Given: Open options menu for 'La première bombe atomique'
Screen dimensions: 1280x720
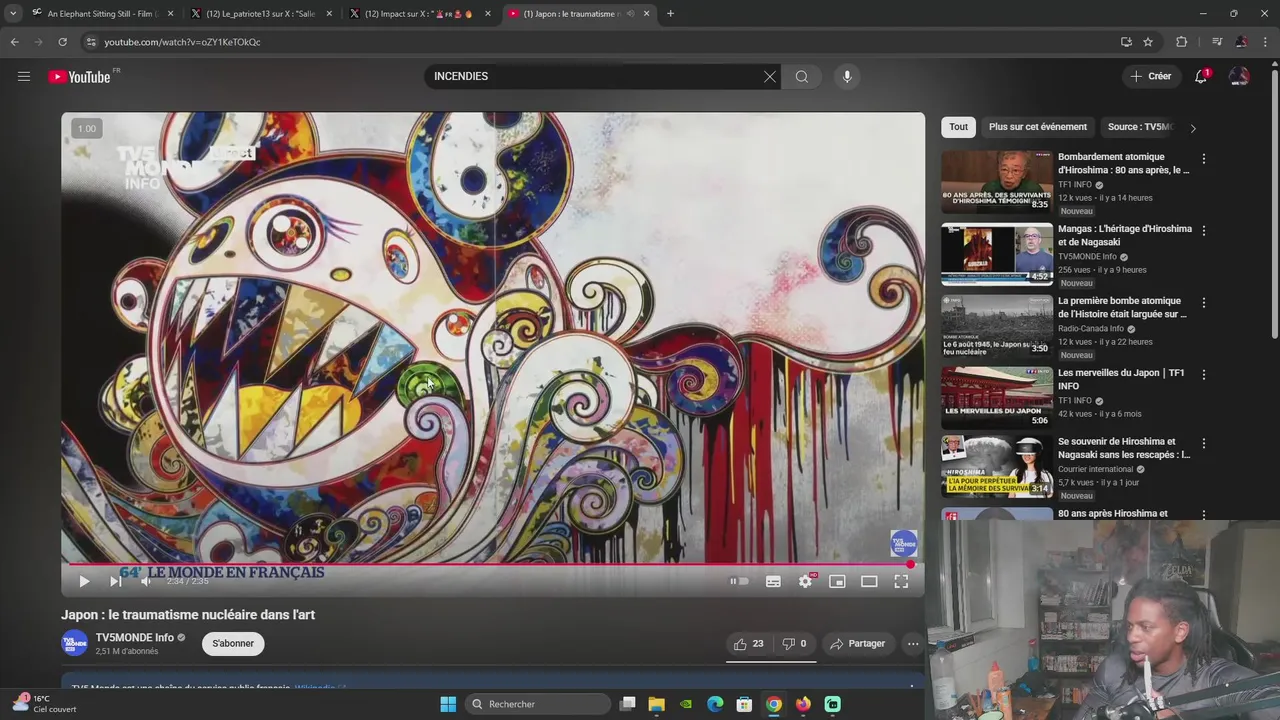Looking at the screenshot, I should point(1203,302).
